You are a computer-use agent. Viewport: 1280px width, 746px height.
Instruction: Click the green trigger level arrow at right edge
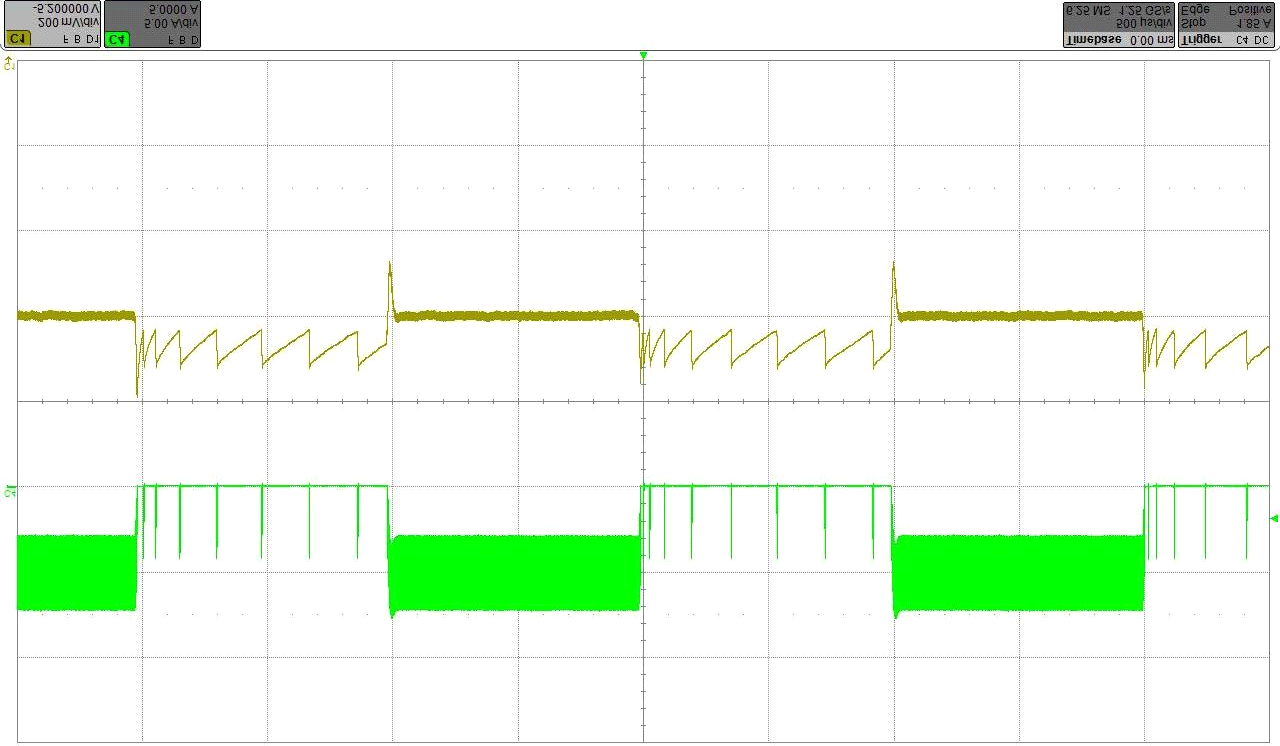pyautogui.click(x=1273, y=517)
